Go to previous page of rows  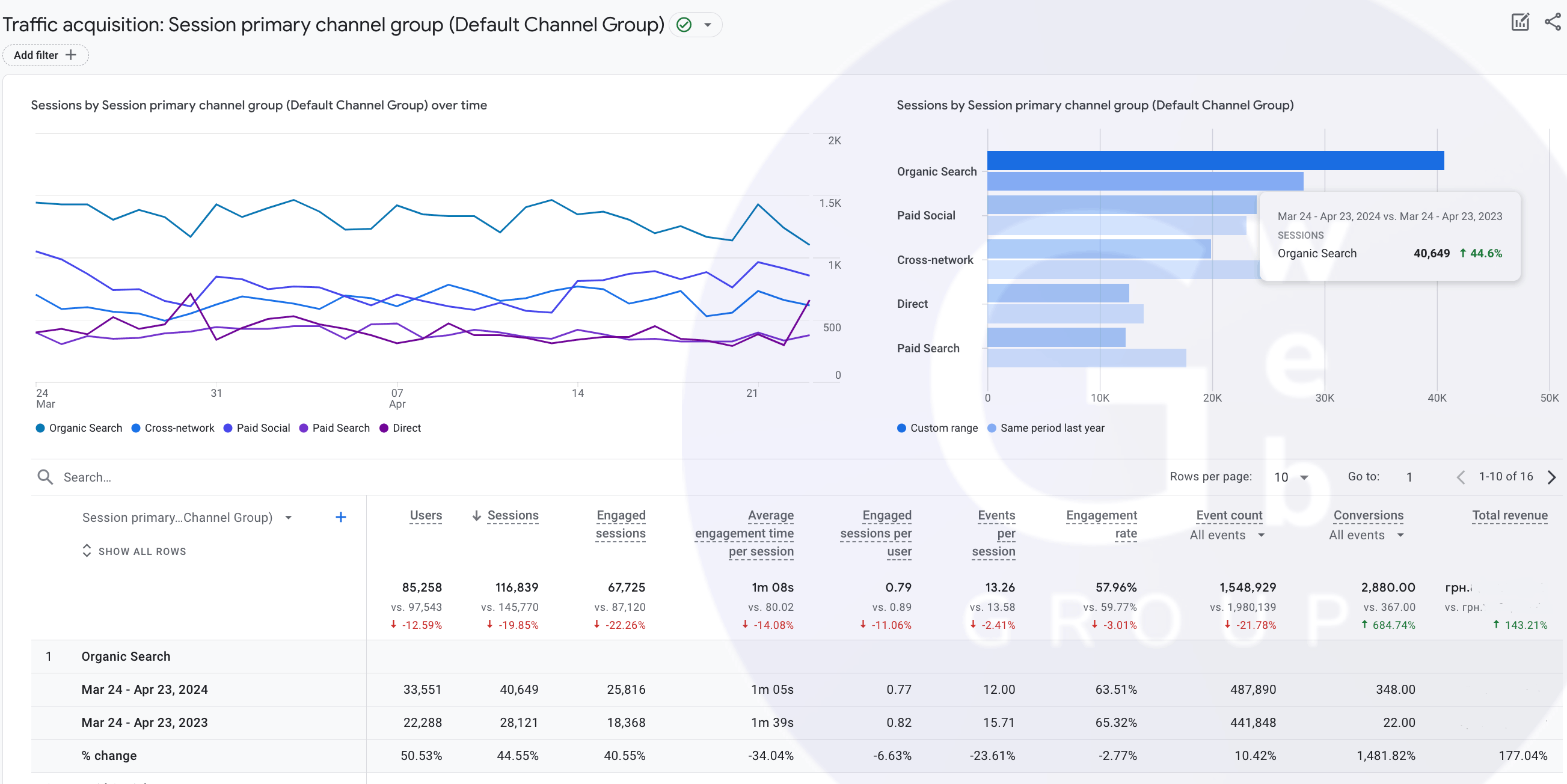tap(1461, 477)
